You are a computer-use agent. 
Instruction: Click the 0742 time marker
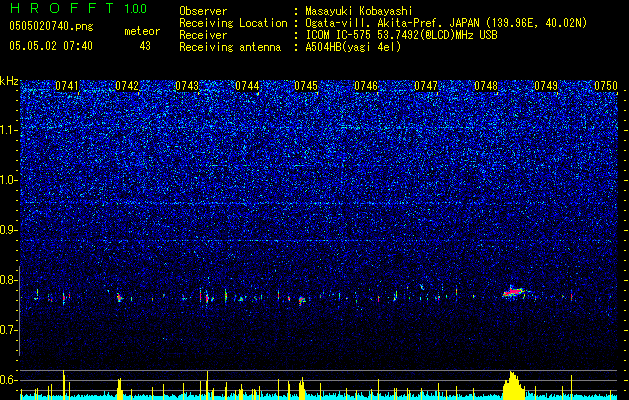127,86
